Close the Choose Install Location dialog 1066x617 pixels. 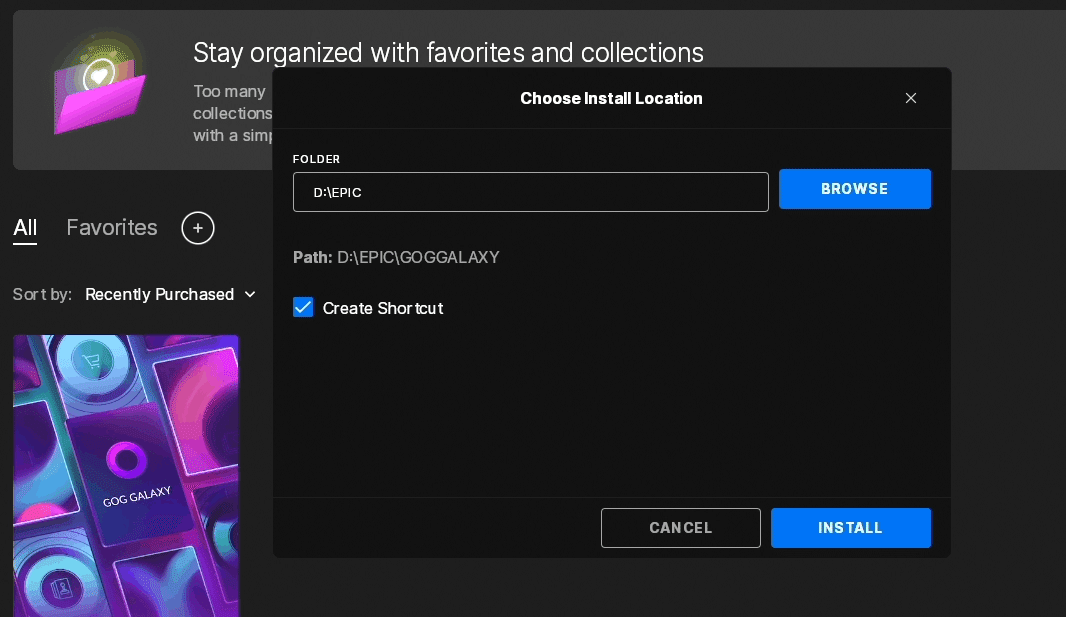(910, 99)
